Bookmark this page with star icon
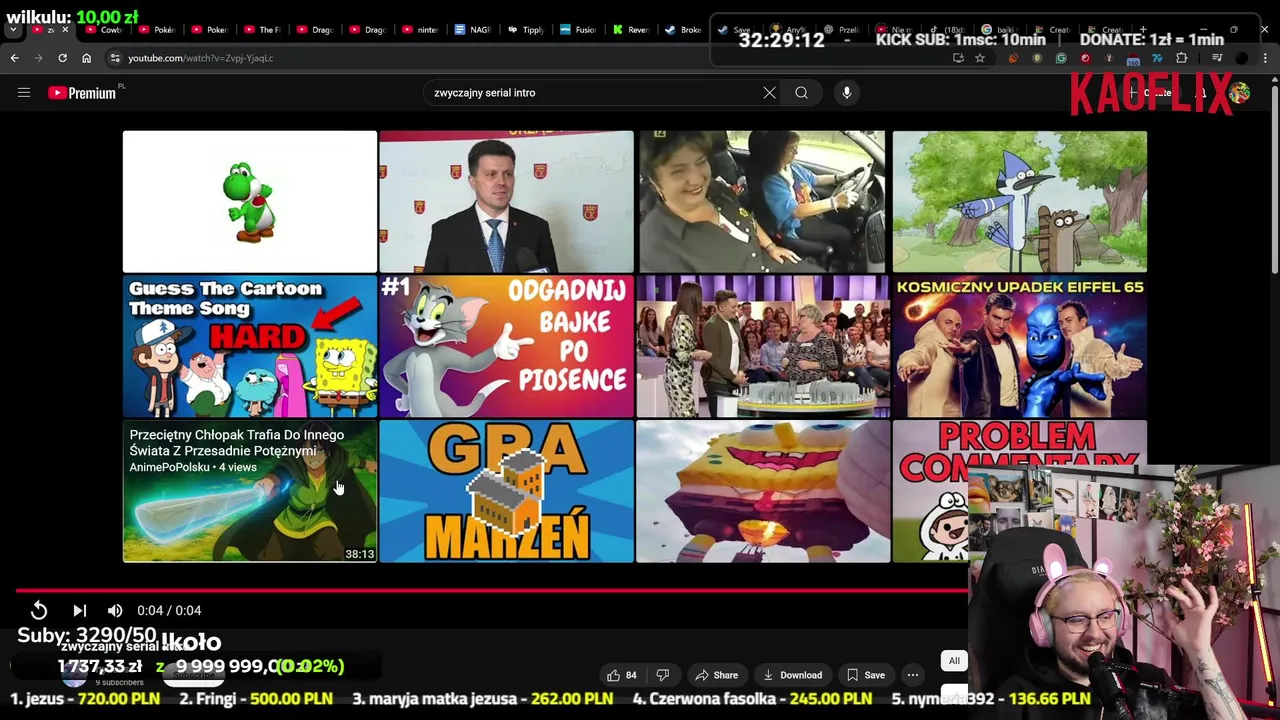 (980, 58)
